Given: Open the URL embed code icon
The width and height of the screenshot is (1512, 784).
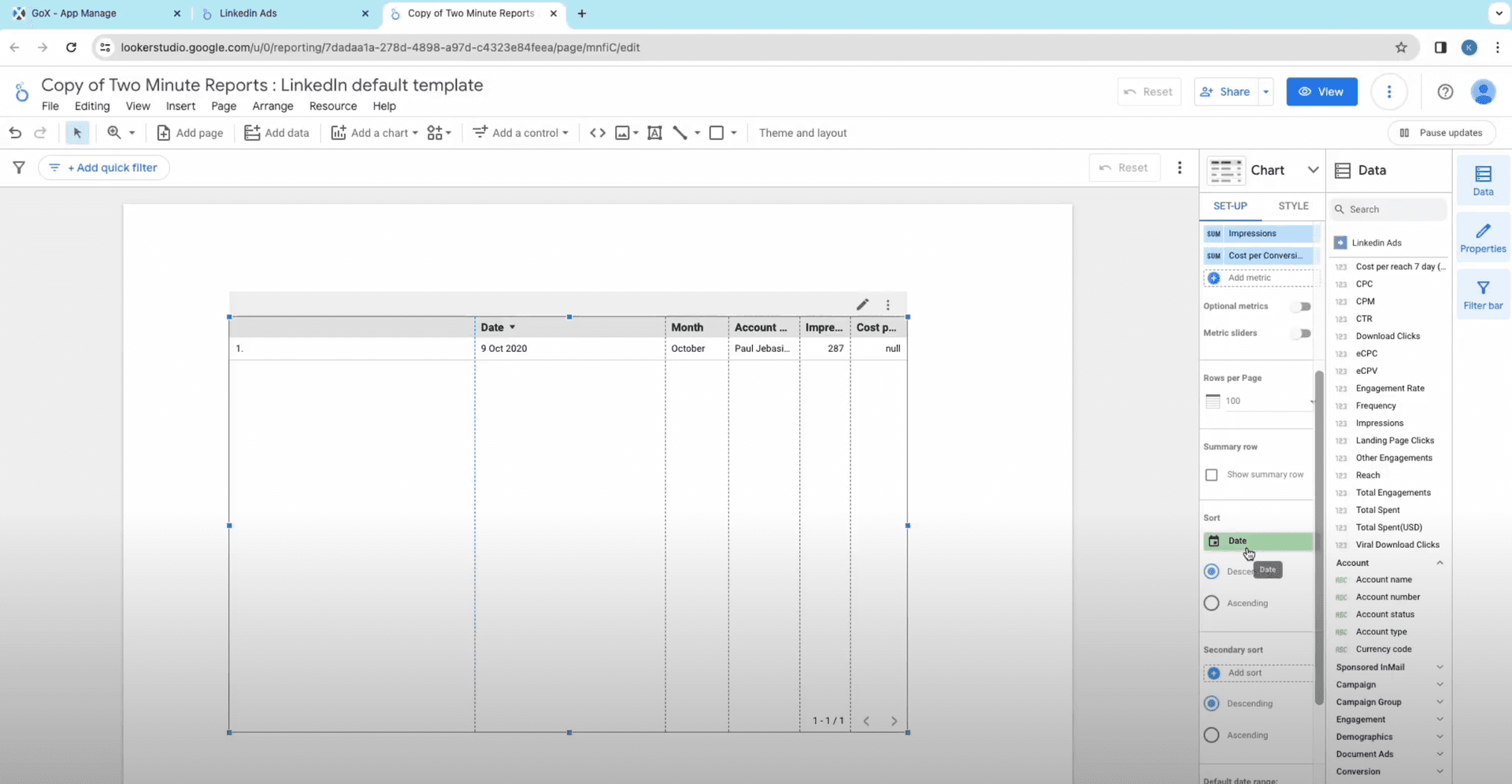Looking at the screenshot, I should point(598,133).
